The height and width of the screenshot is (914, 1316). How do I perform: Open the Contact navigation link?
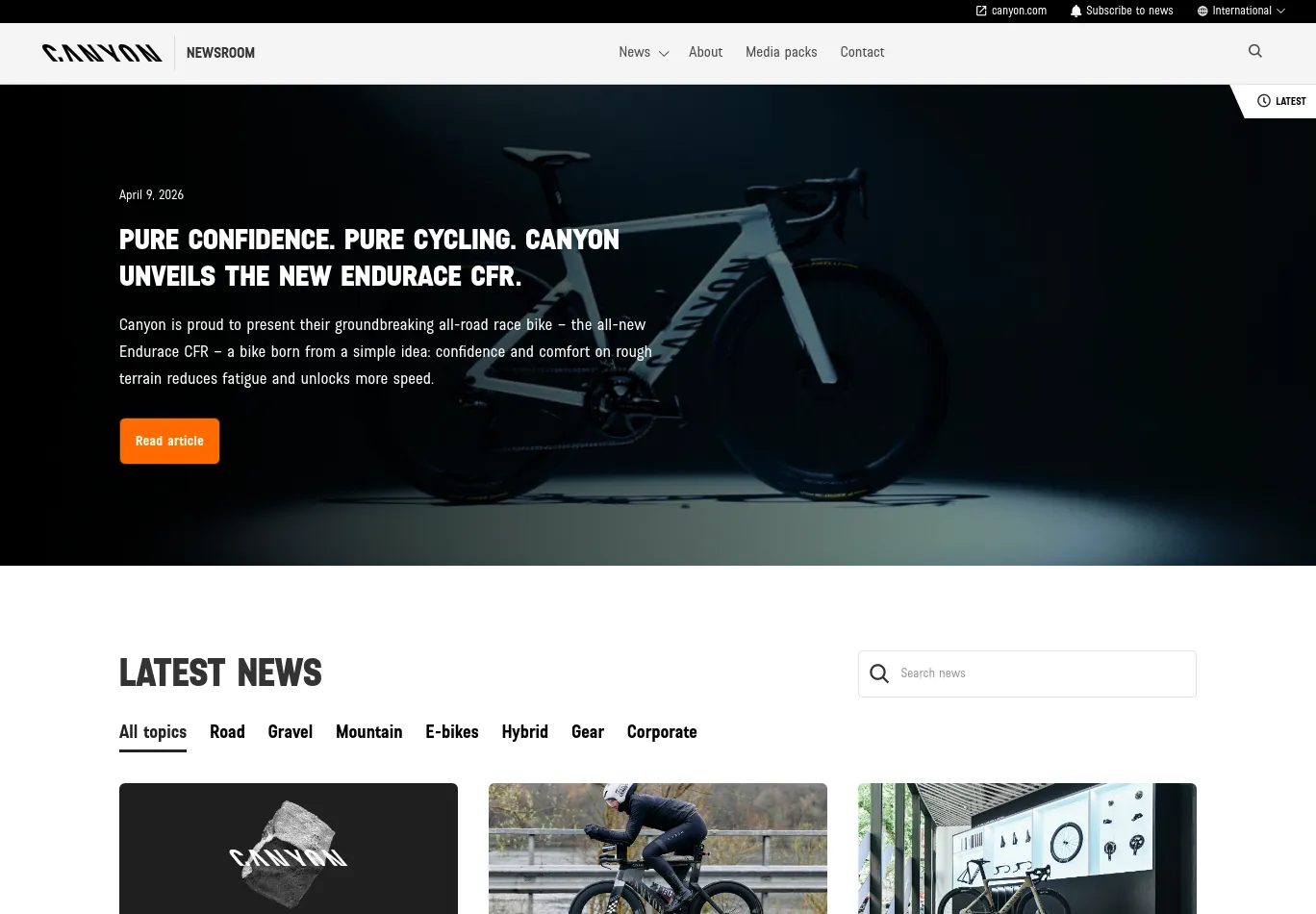click(x=862, y=52)
